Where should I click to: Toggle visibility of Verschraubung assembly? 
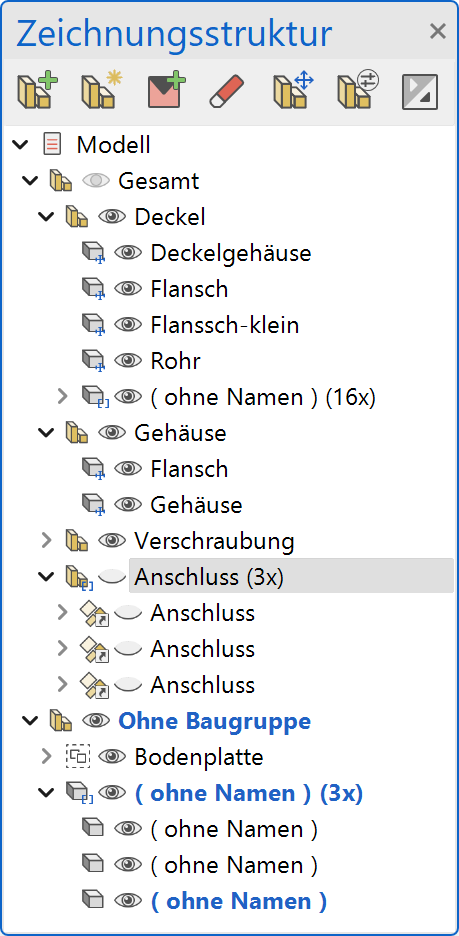click(112, 541)
